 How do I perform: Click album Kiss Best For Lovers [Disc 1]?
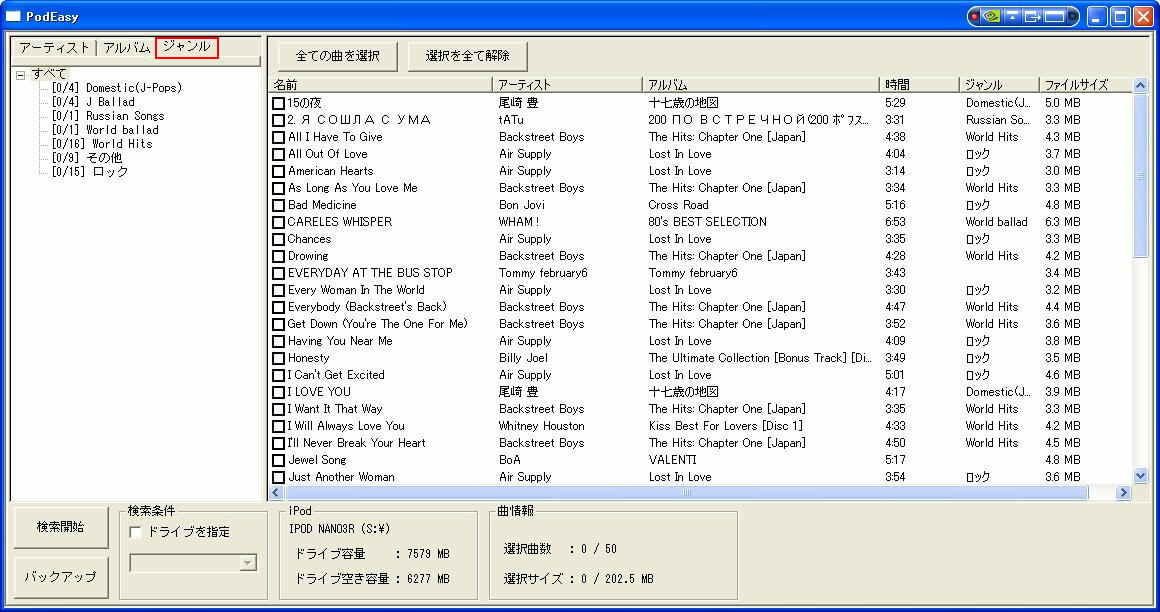click(x=725, y=426)
